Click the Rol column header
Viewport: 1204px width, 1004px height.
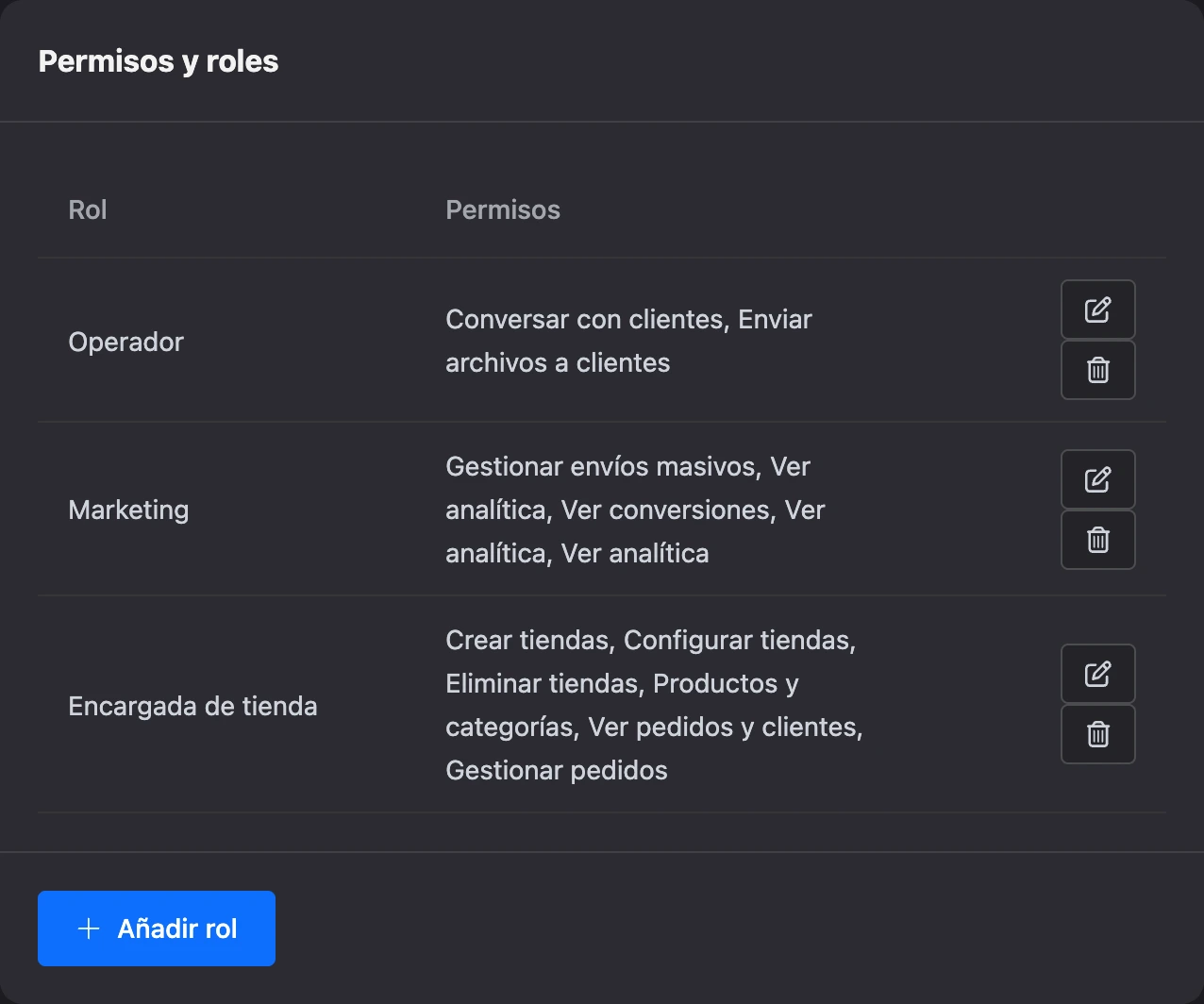point(88,209)
